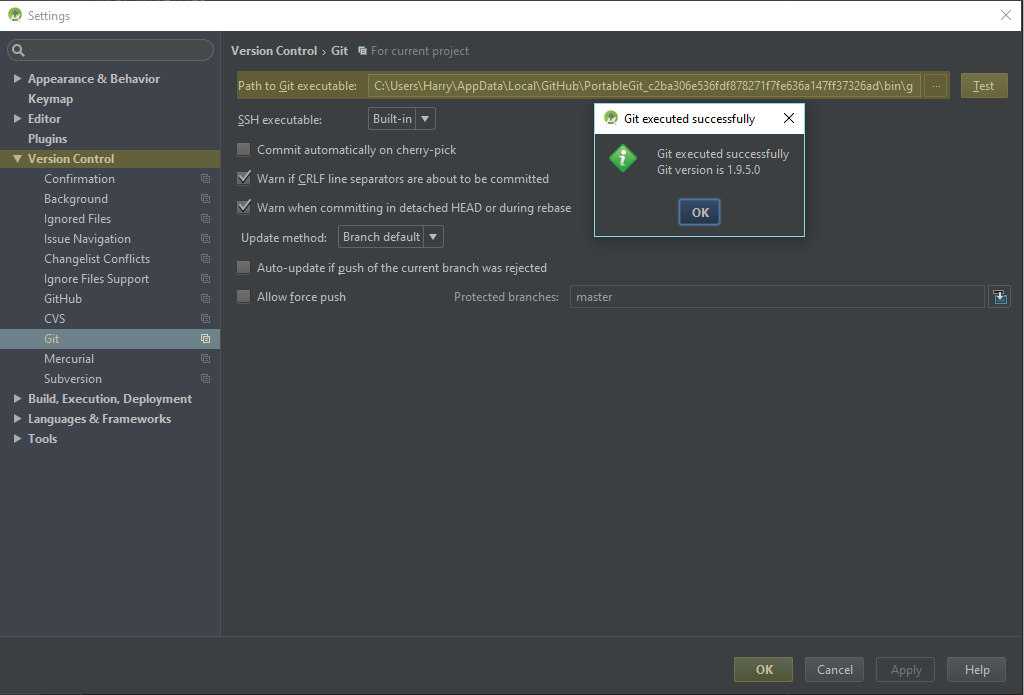Expand the Tools settings section
Image resolution: width=1024 pixels, height=695 pixels.
point(18,439)
